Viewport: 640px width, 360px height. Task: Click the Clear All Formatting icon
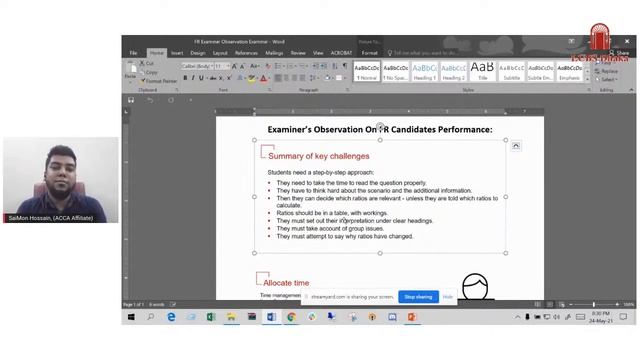coord(268,66)
